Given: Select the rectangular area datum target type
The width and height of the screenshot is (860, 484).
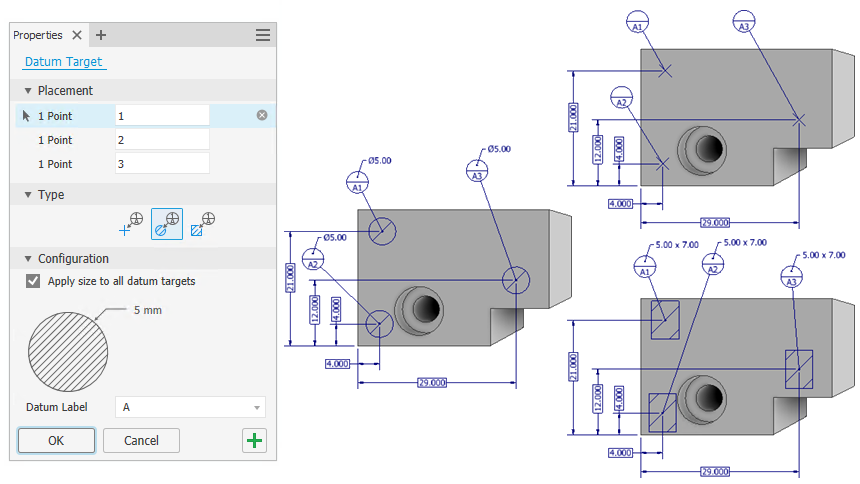Looking at the screenshot, I should pos(202,224).
